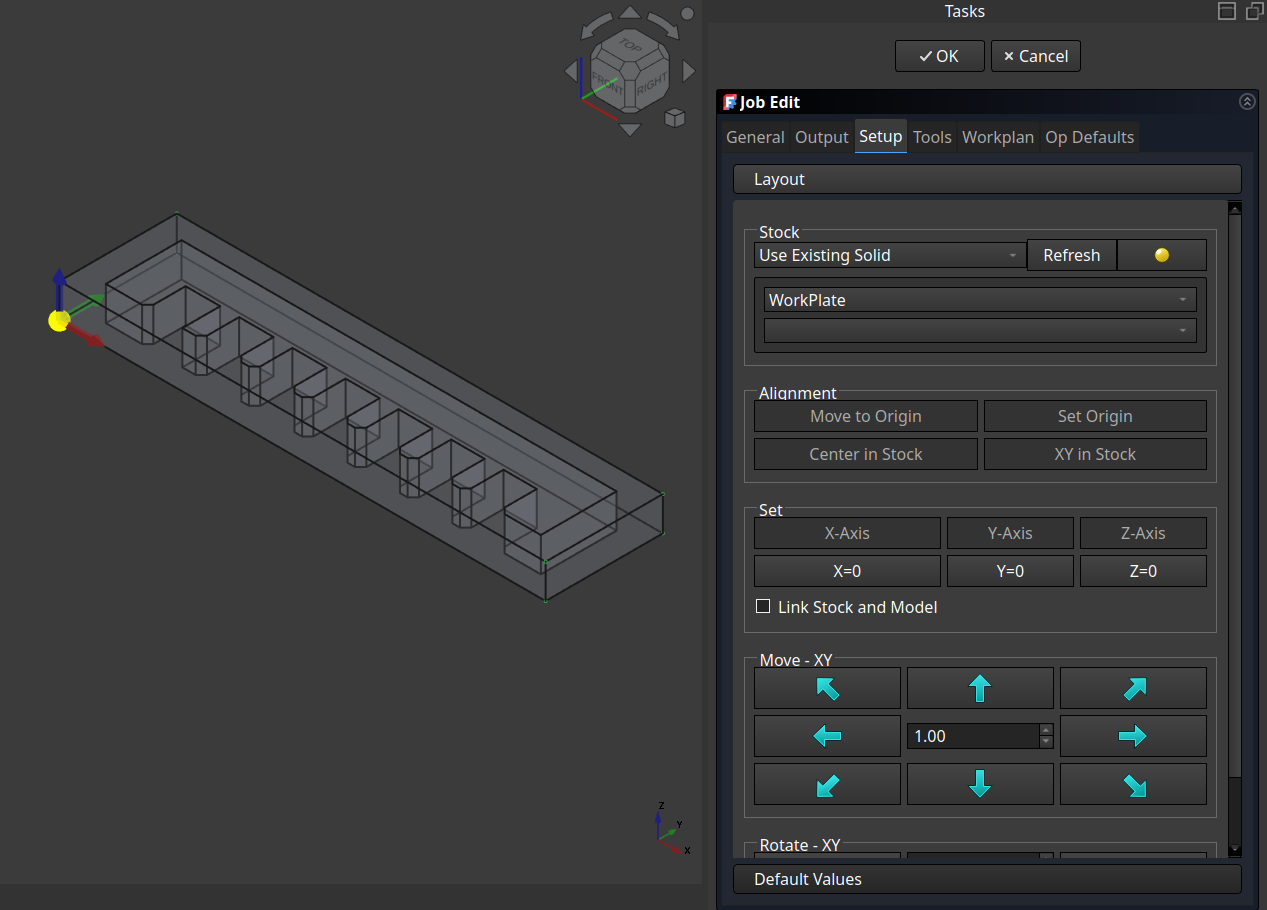Rotate view down using navigation cube arrow
This screenshot has width=1267, height=910.
pos(630,129)
